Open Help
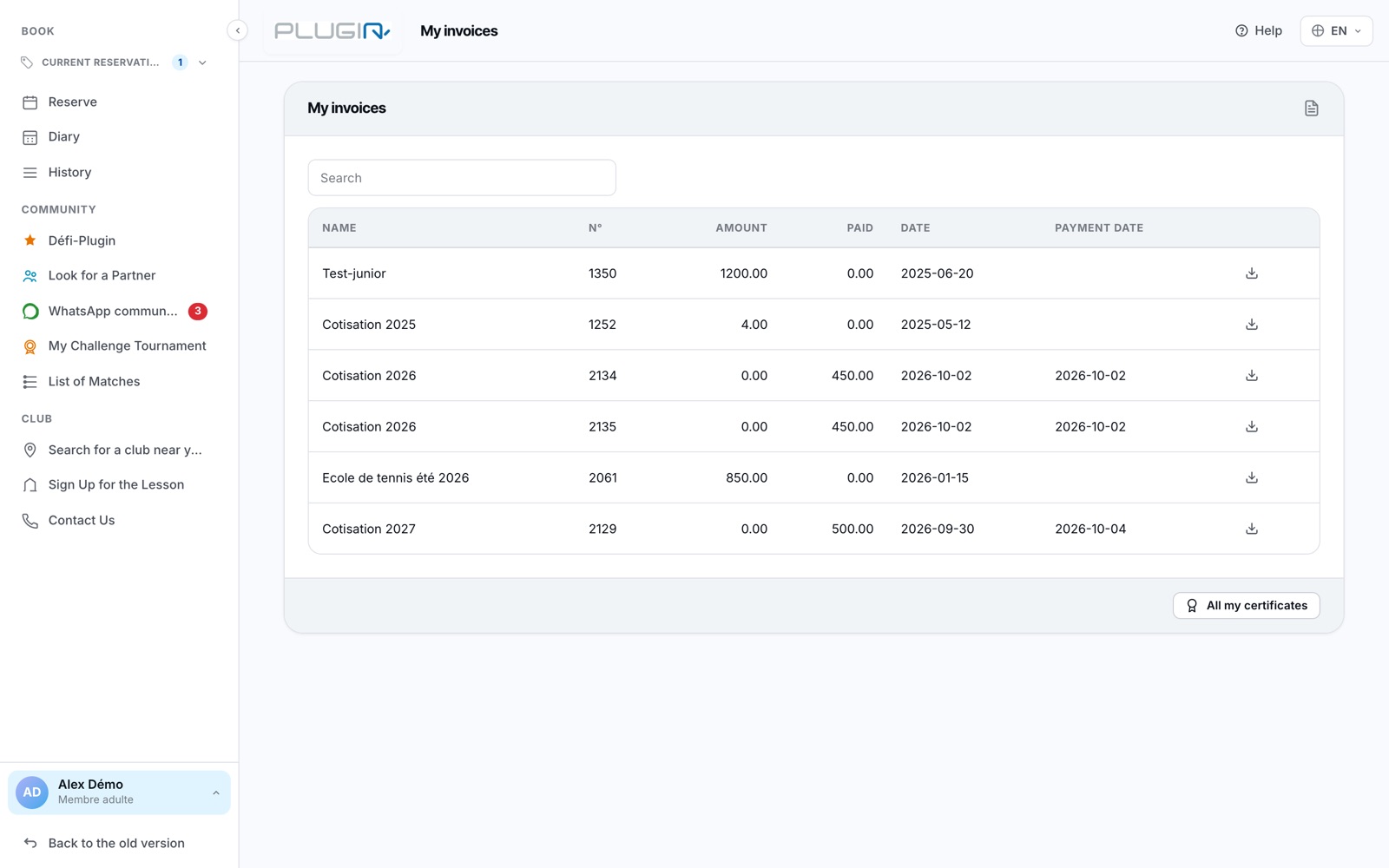 [x=1258, y=30]
